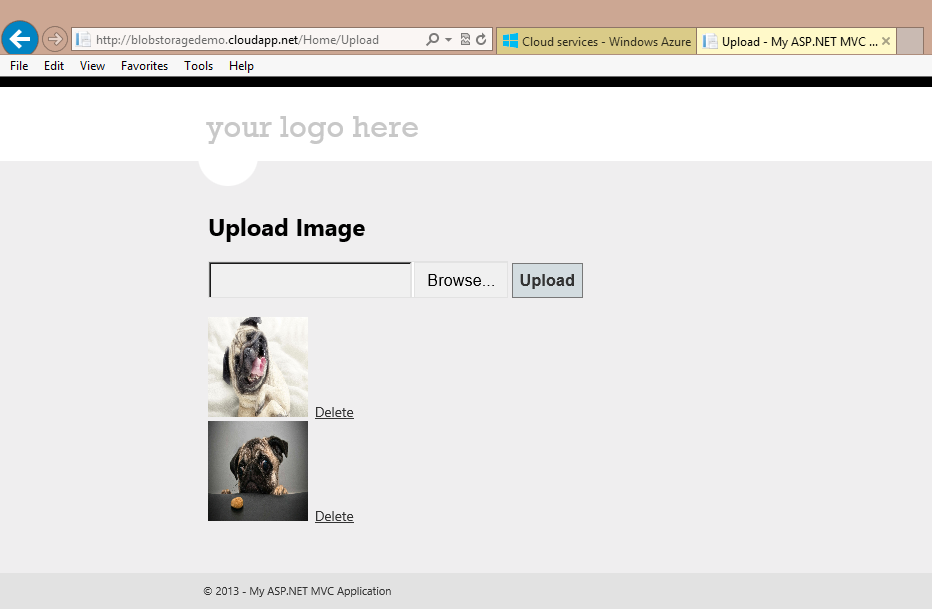Click the 'Upload Image' heading
Screen dimensions: 932x609
286,228
